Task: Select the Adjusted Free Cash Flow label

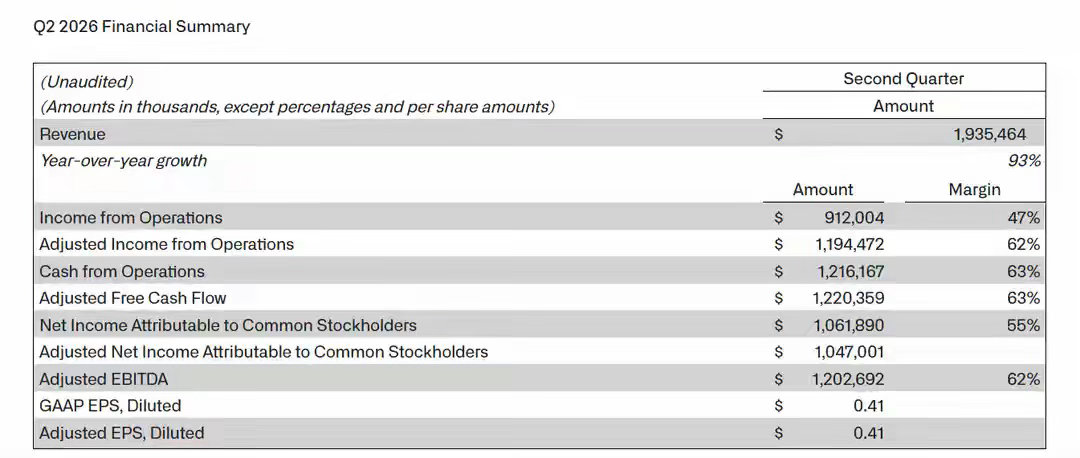Action: [x=133, y=298]
